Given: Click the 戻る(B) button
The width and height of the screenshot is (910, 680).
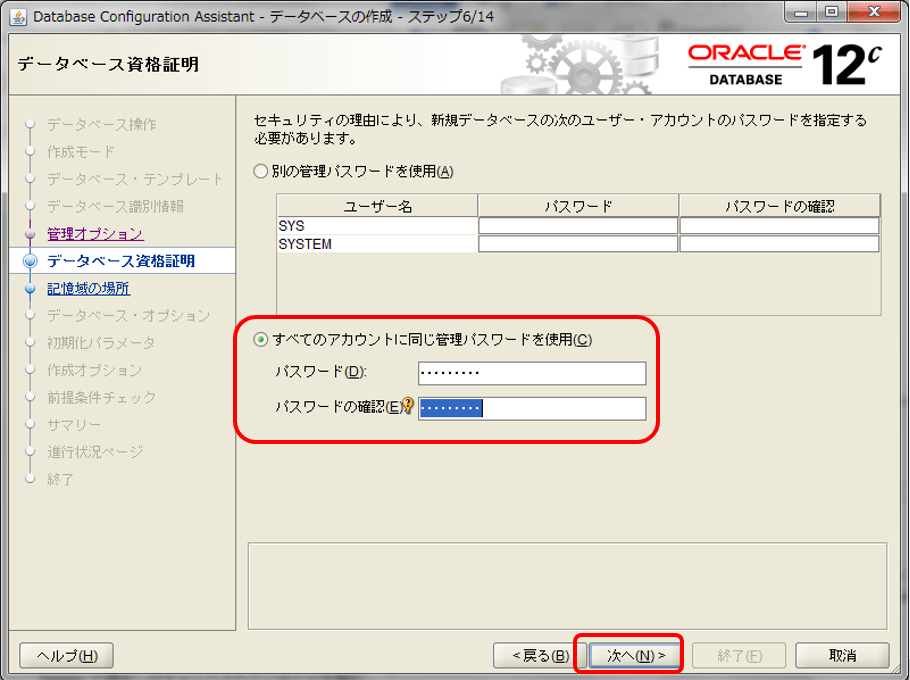Looking at the screenshot, I should click(x=540, y=656).
